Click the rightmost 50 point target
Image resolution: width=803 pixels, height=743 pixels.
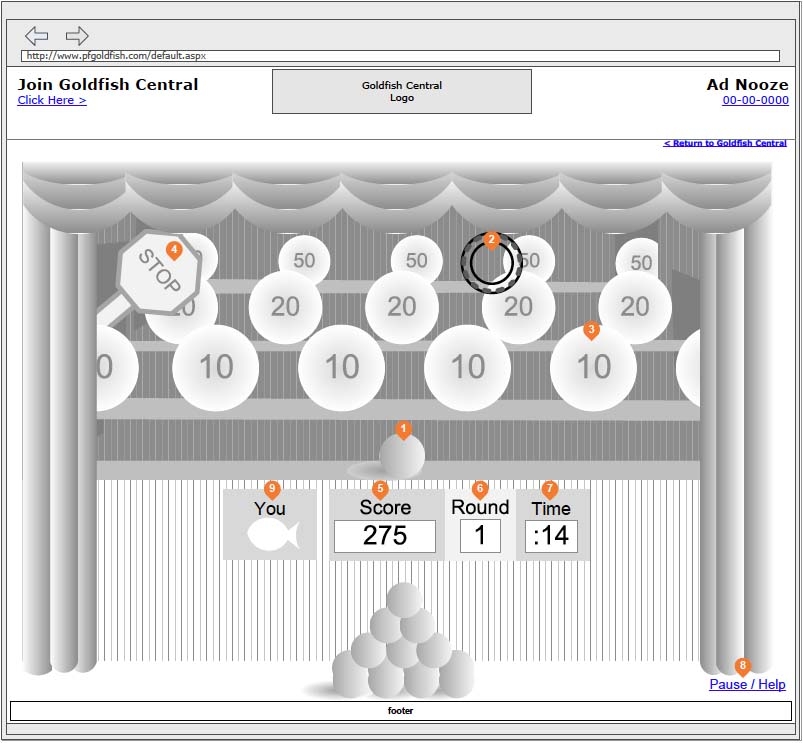[640, 263]
